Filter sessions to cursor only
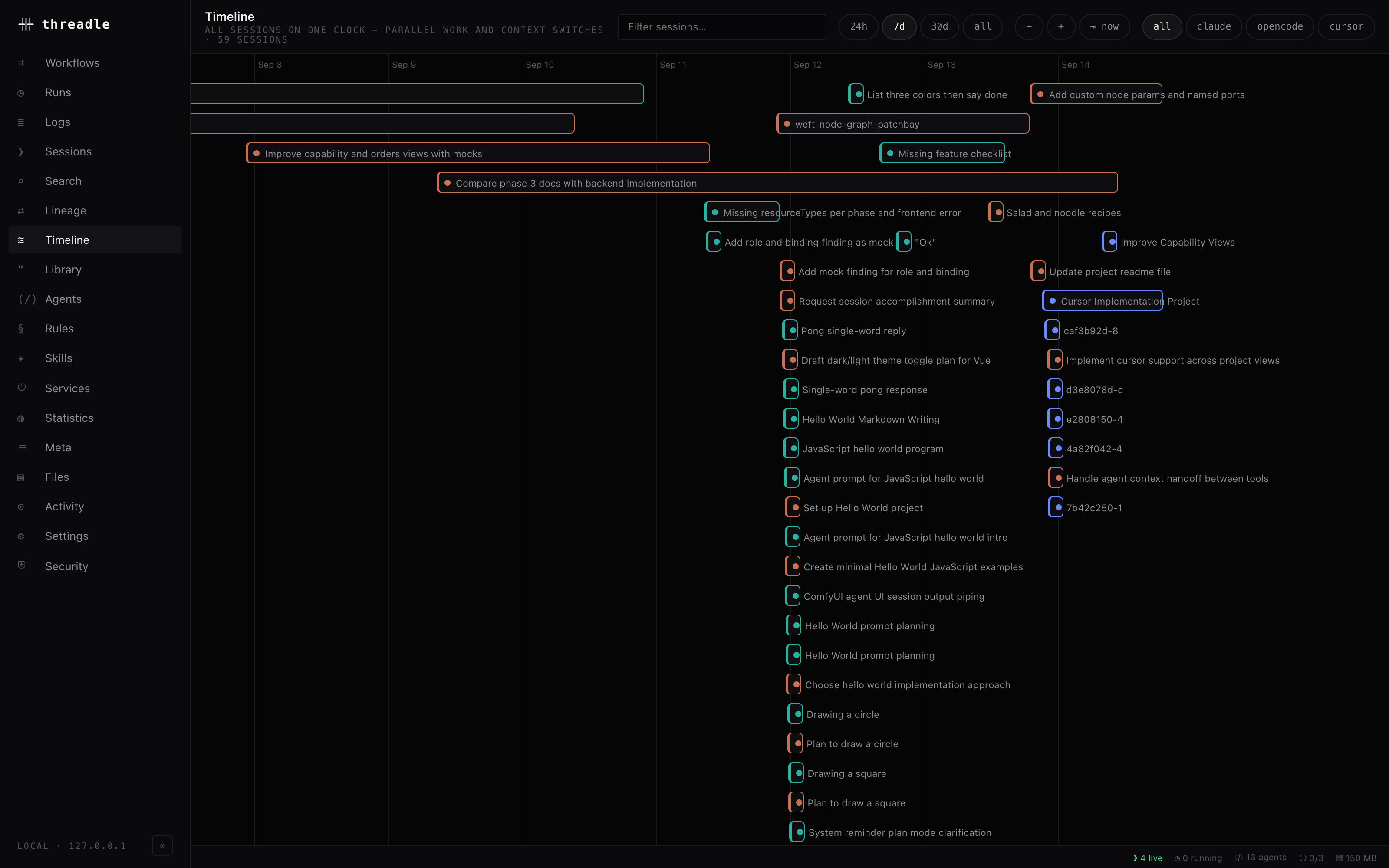This screenshot has height=868, width=1389. tap(1346, 26)
